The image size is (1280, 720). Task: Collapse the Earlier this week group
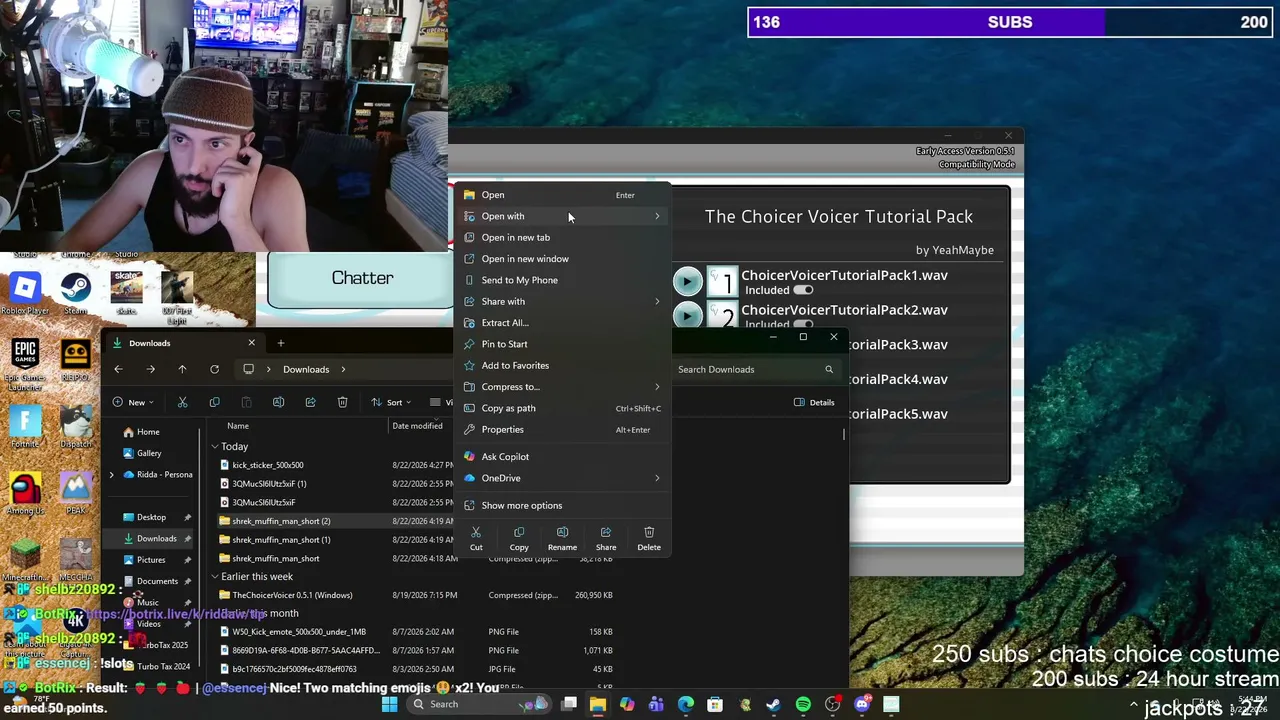(x=214, y=577)
